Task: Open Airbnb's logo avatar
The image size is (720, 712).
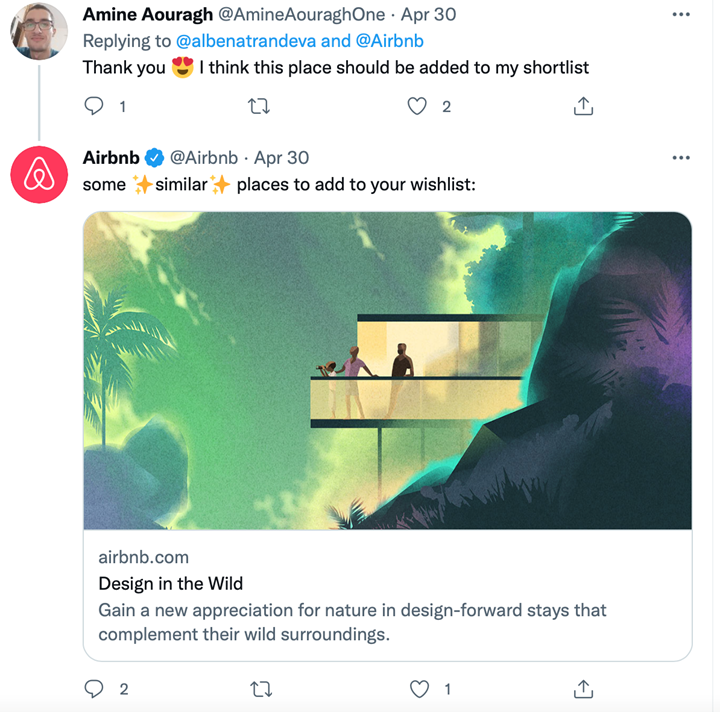Action: [38, 174]
